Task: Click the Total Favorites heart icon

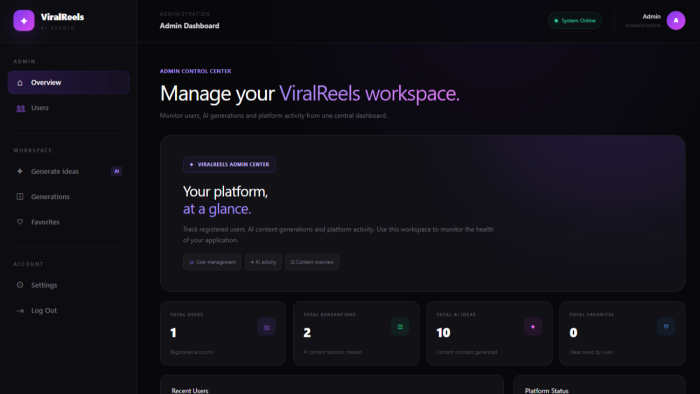Action: point(666,327)
